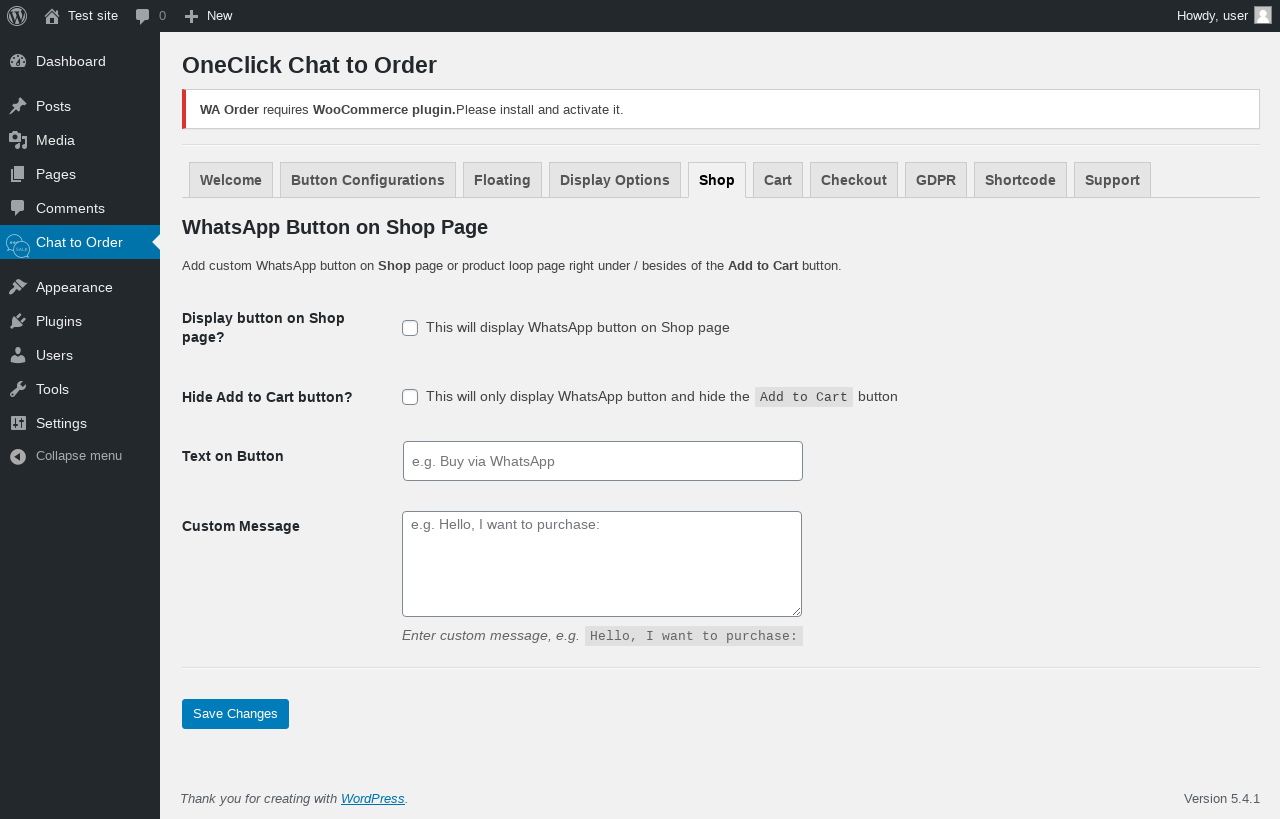The image size is (1280, 819).
Task: Switch to the Checkout tab
Action: pos(854,180)
